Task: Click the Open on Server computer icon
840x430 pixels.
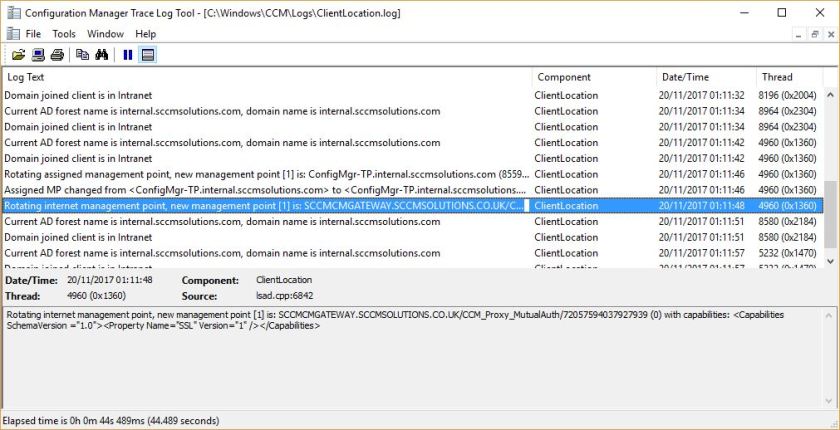Action: pyautogui.click(x=38, y=55)
